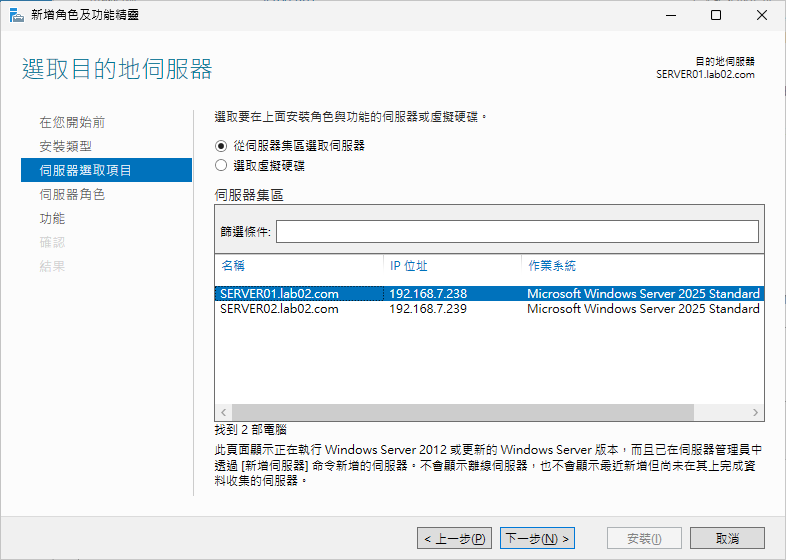The height and width of the screenshot is (560, 786).
Task: Sort by the 名稱 column header
Action: (x=233, y=265)
